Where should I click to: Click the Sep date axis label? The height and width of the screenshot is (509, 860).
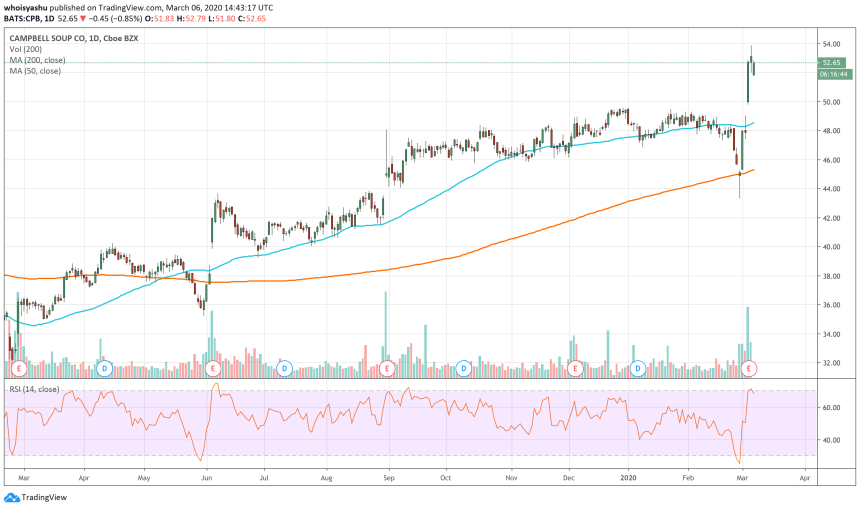tap(389, 478)
